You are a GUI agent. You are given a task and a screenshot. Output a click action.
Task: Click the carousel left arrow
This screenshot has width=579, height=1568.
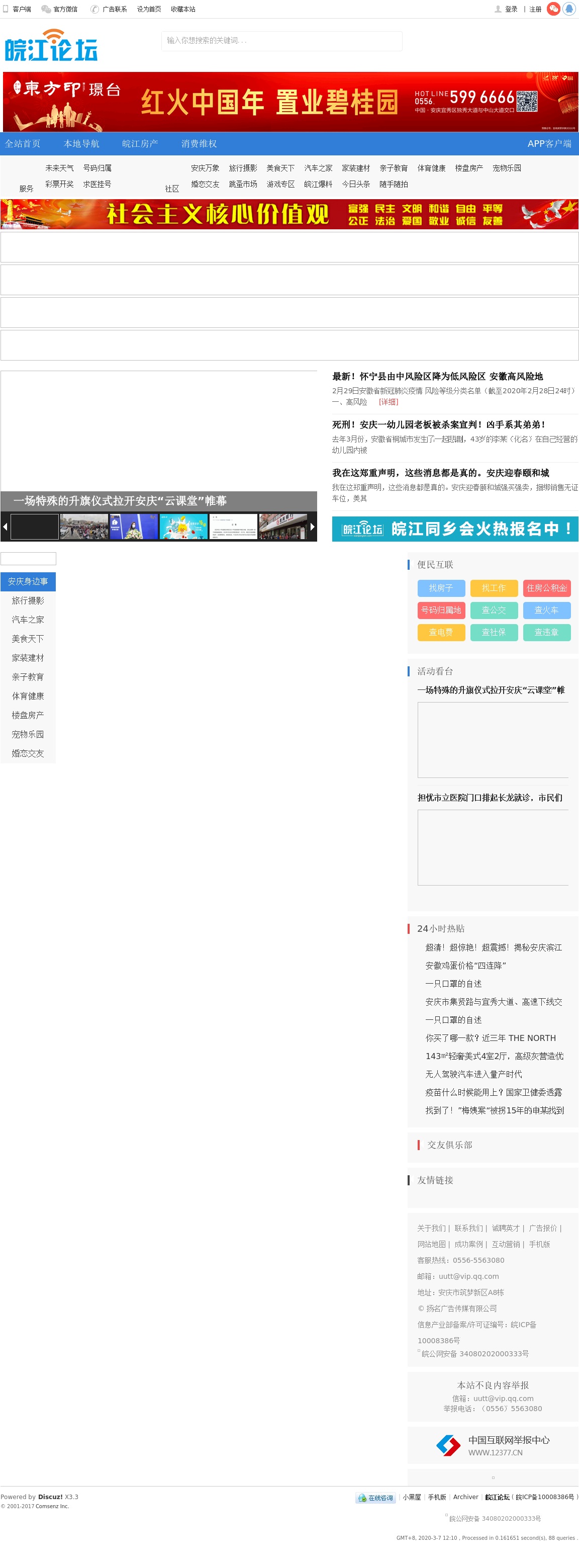6,527
